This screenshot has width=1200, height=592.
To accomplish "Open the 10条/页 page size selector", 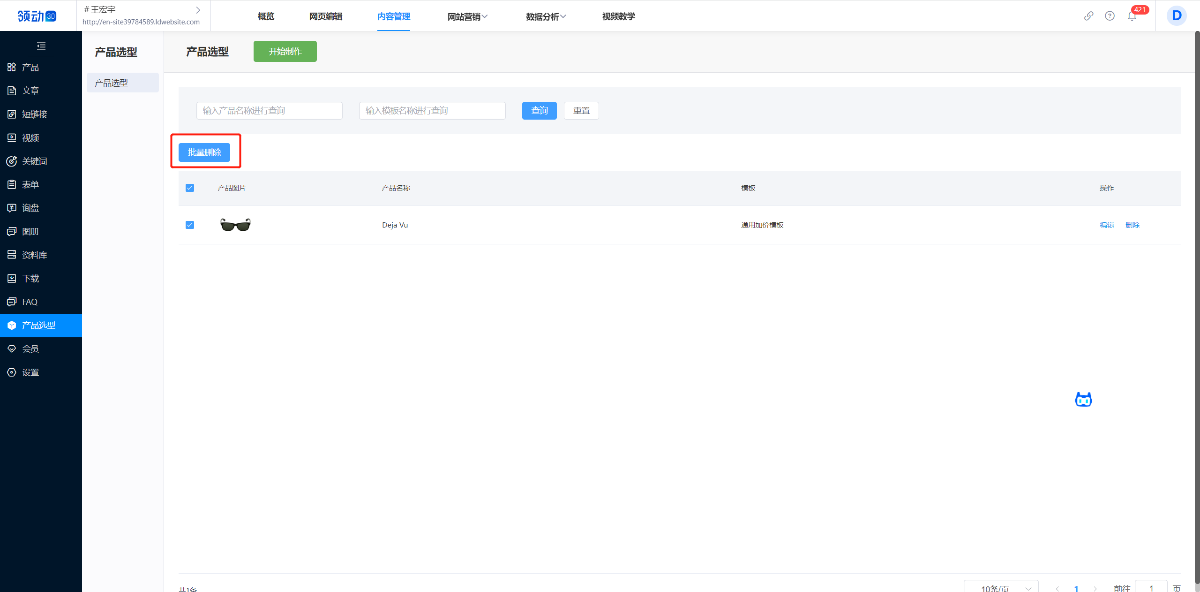I will (1000, 587).
